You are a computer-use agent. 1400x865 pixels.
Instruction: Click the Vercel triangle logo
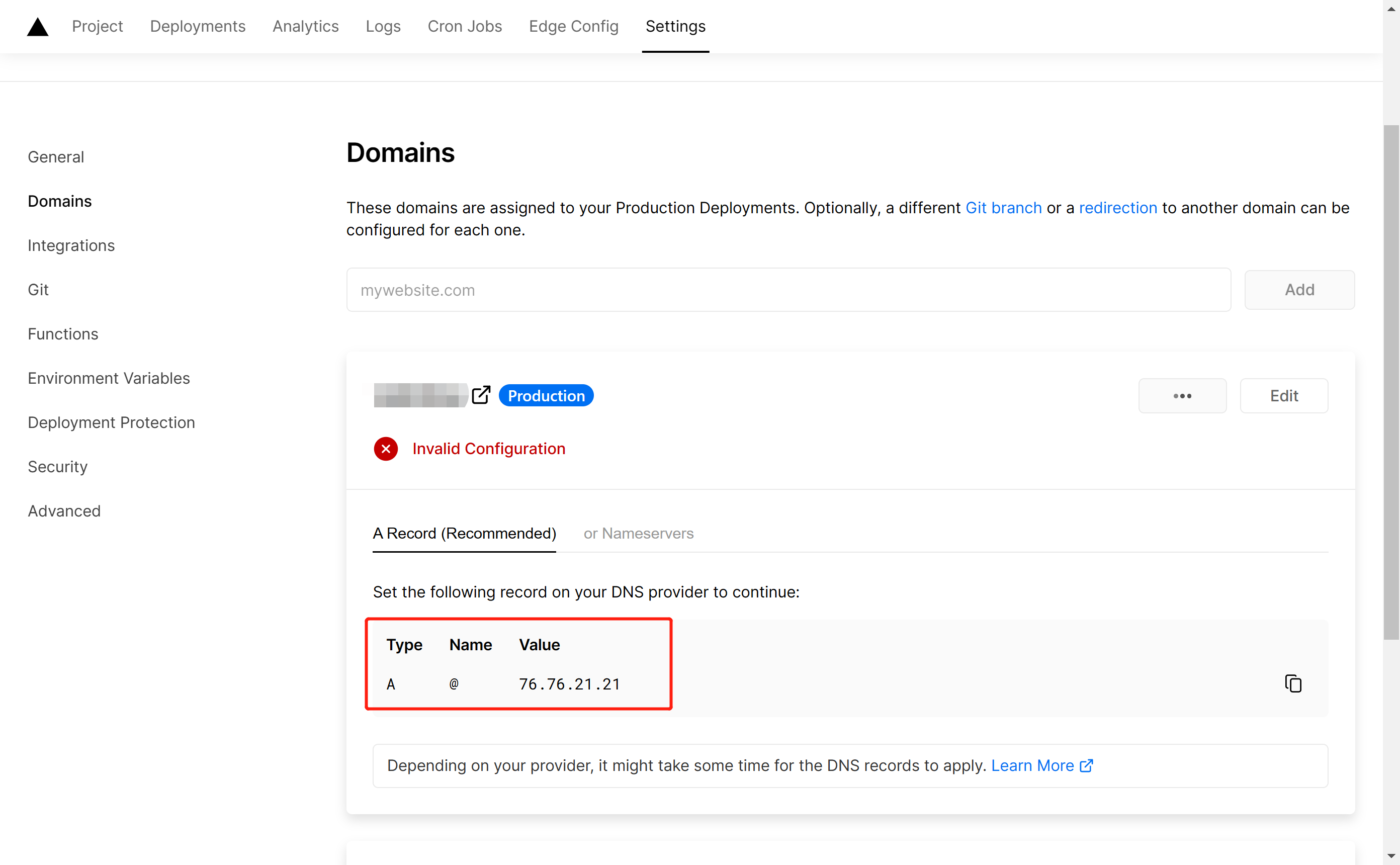pos(38,27)
